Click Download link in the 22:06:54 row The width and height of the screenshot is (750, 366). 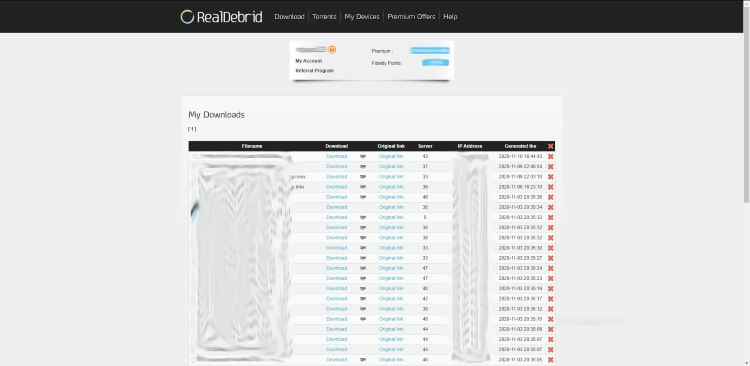point(336,166)
